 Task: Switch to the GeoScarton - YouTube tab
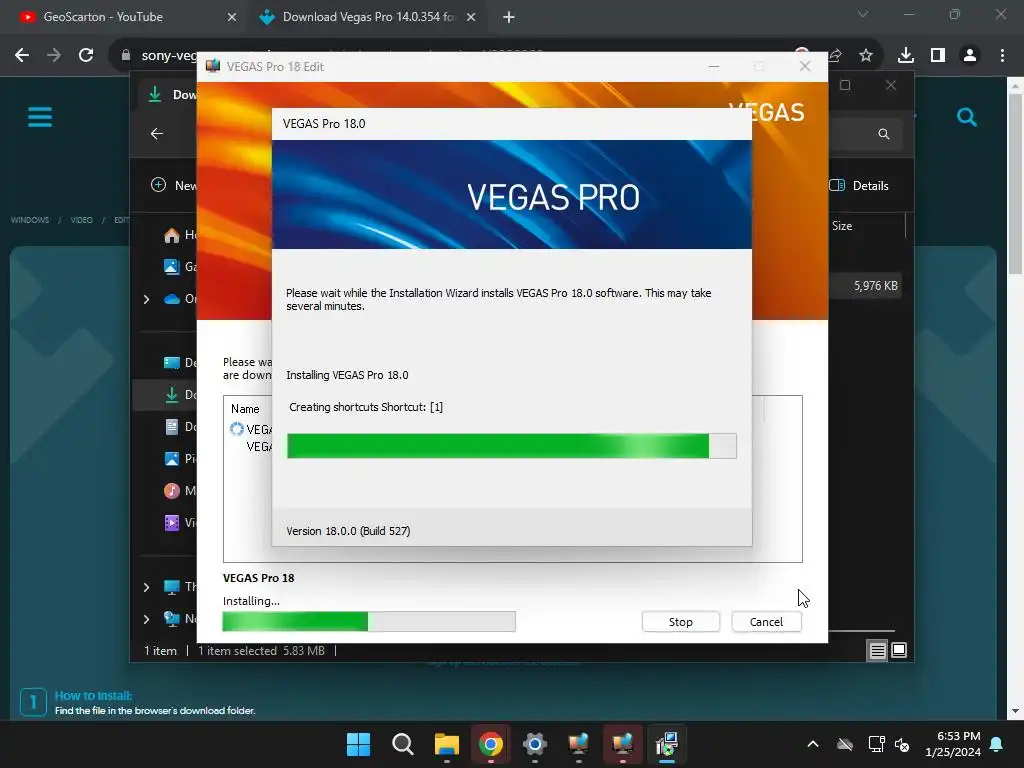[103, 17]
